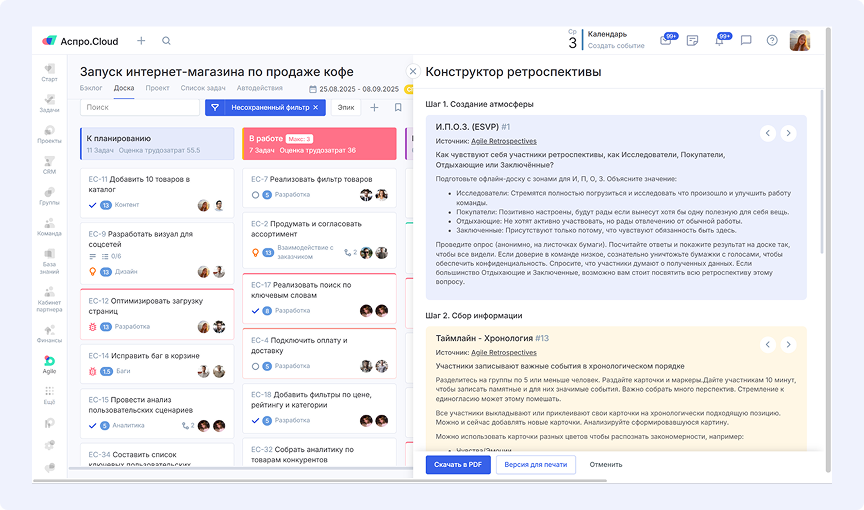Open the chat messages icon
The image size is (864, 510).
746,41
